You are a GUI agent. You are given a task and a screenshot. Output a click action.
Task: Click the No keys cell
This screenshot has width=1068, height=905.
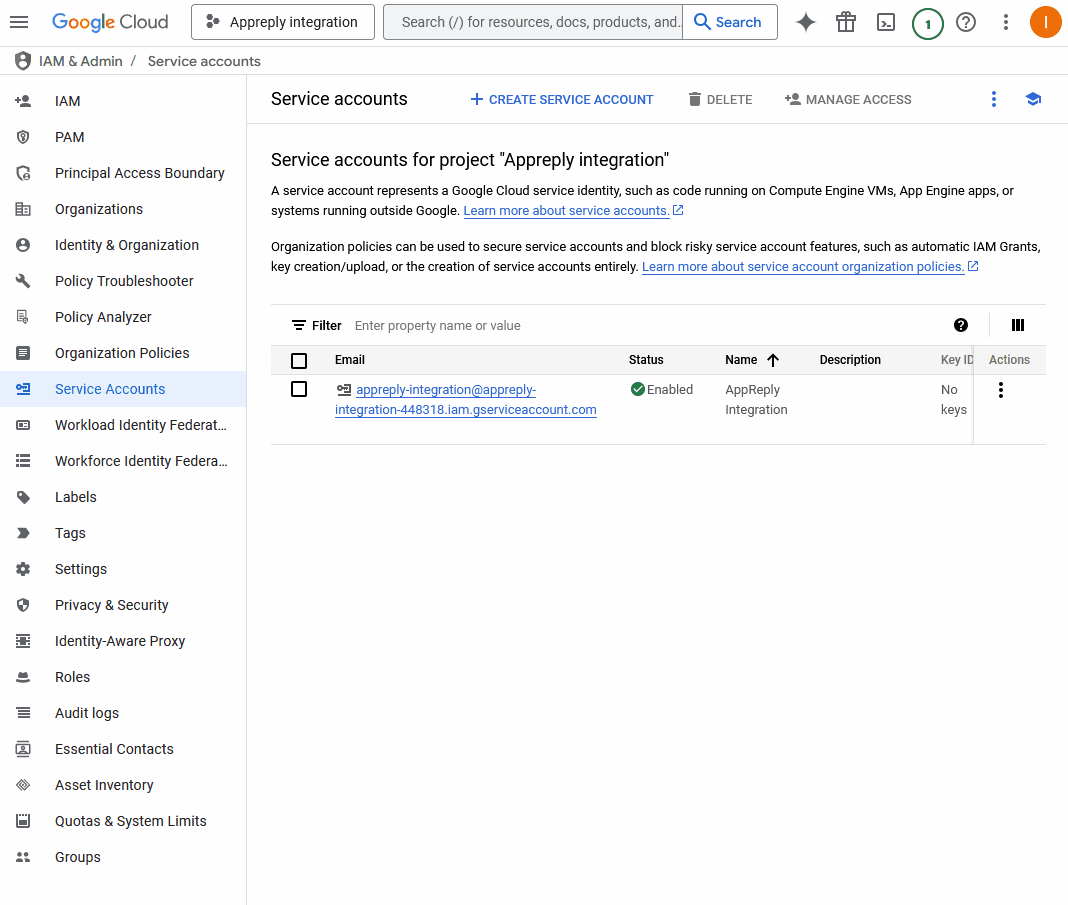(954, 400)
